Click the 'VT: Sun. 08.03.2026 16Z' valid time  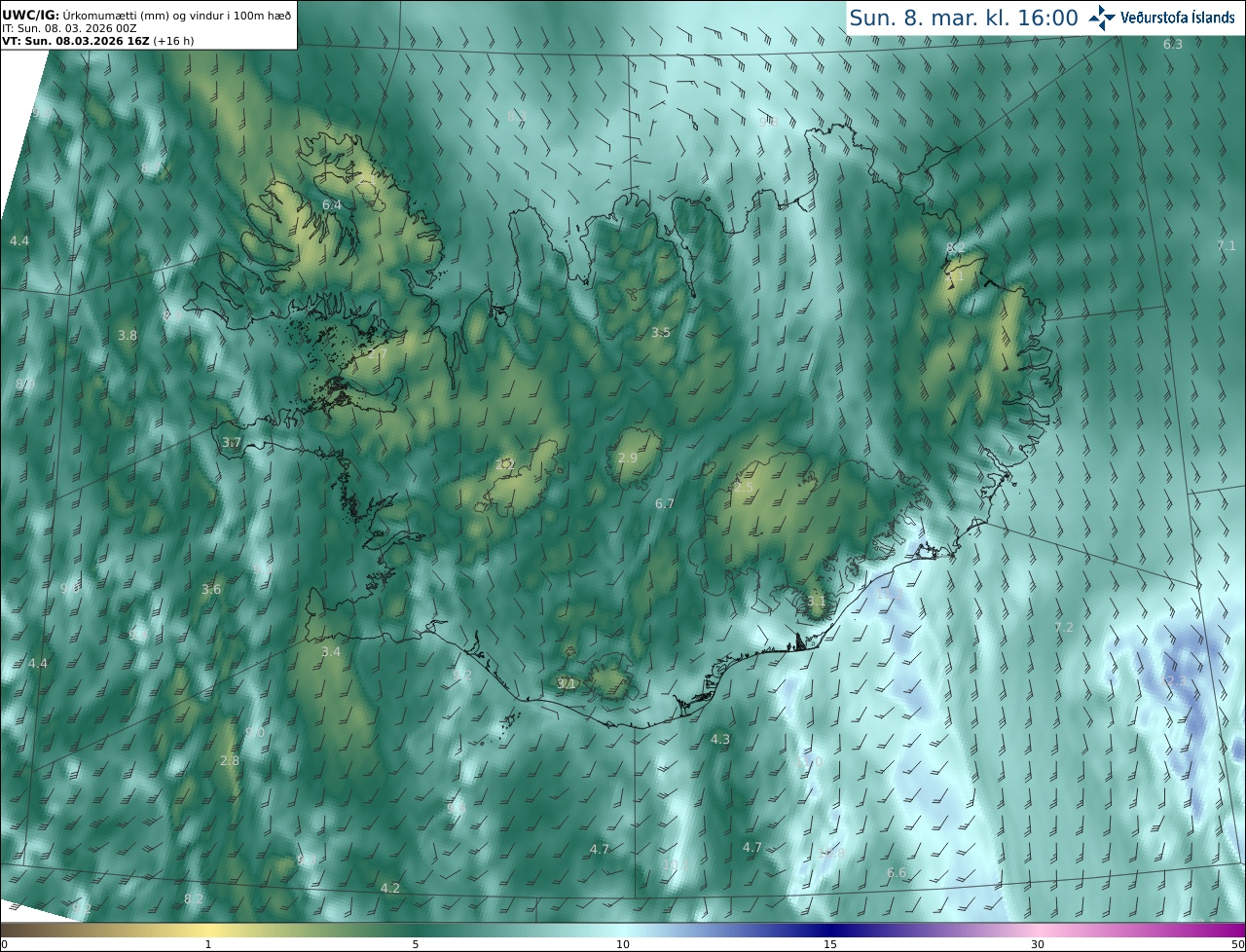[75, 41]
